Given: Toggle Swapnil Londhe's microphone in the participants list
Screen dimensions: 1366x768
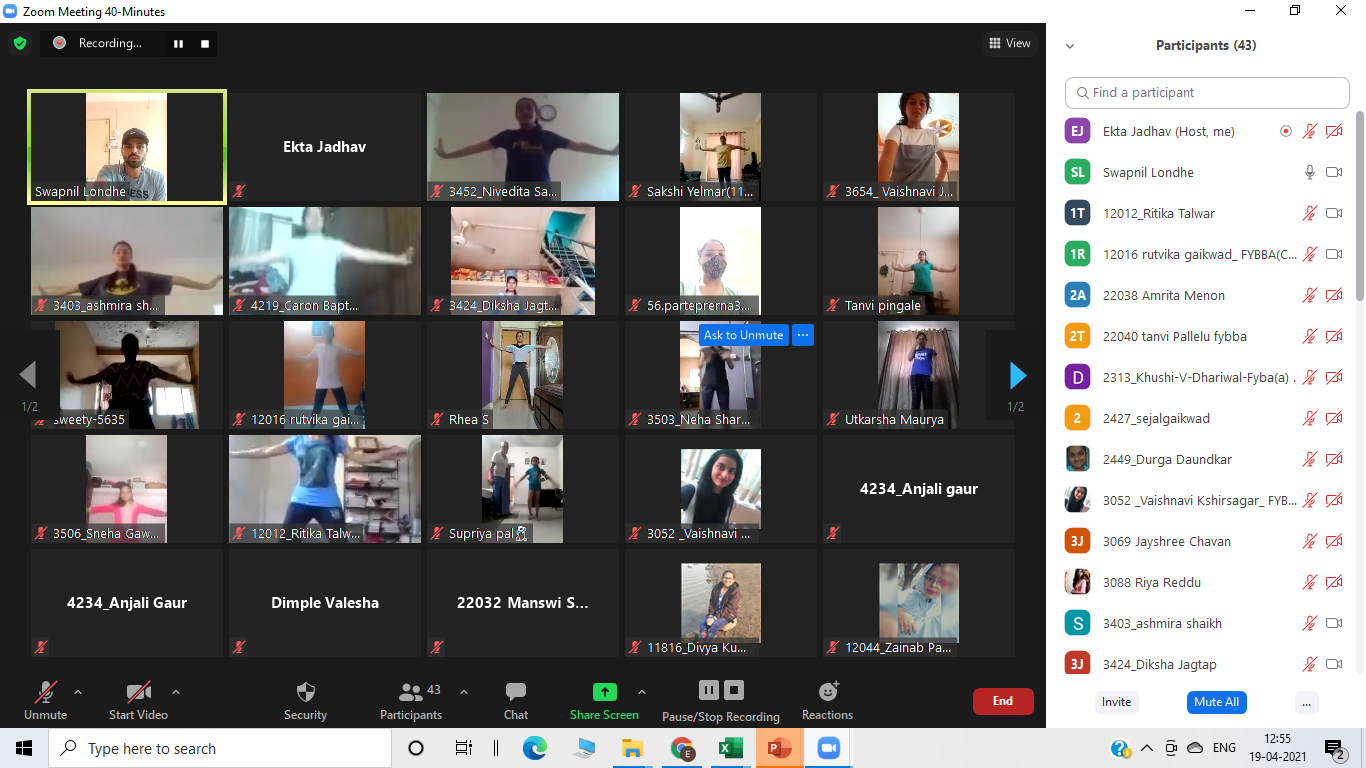Looking at the screenshot, I should pyautogui.click(x=1309, y=172).
